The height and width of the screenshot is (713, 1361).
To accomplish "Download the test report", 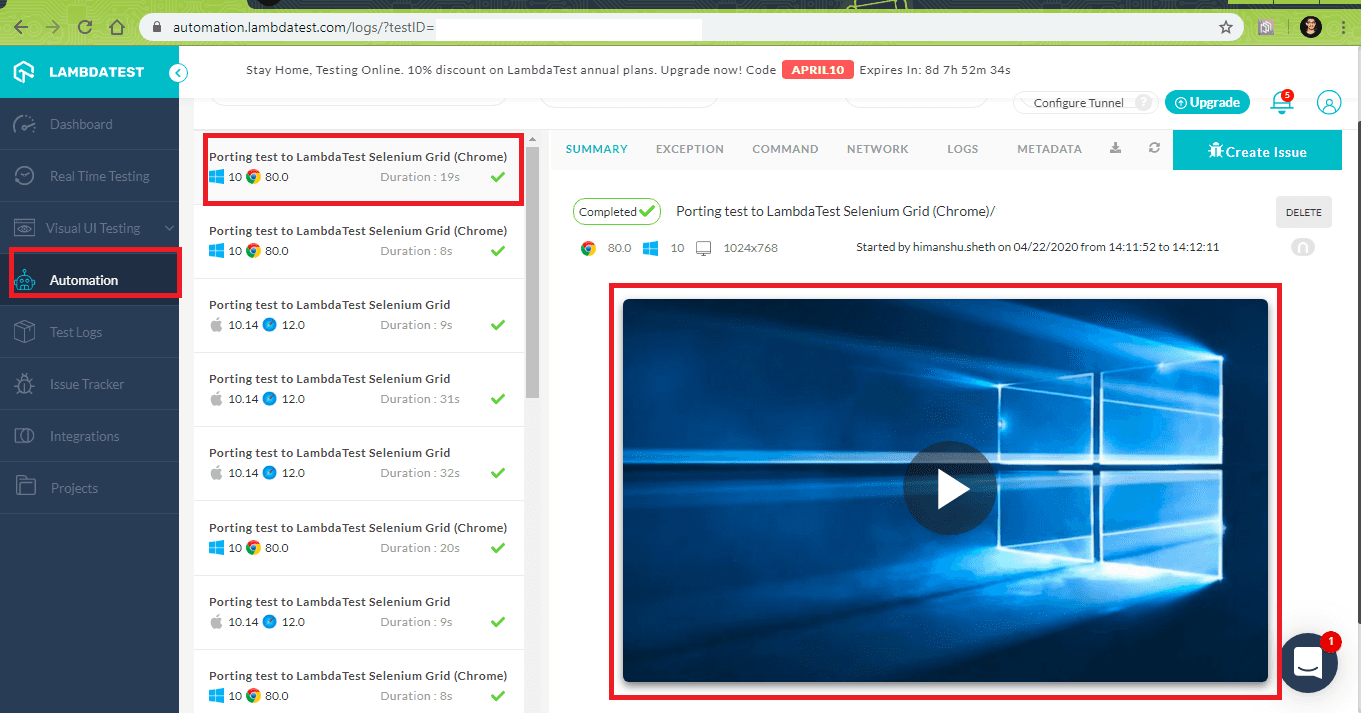I will tap(1115, 147).
